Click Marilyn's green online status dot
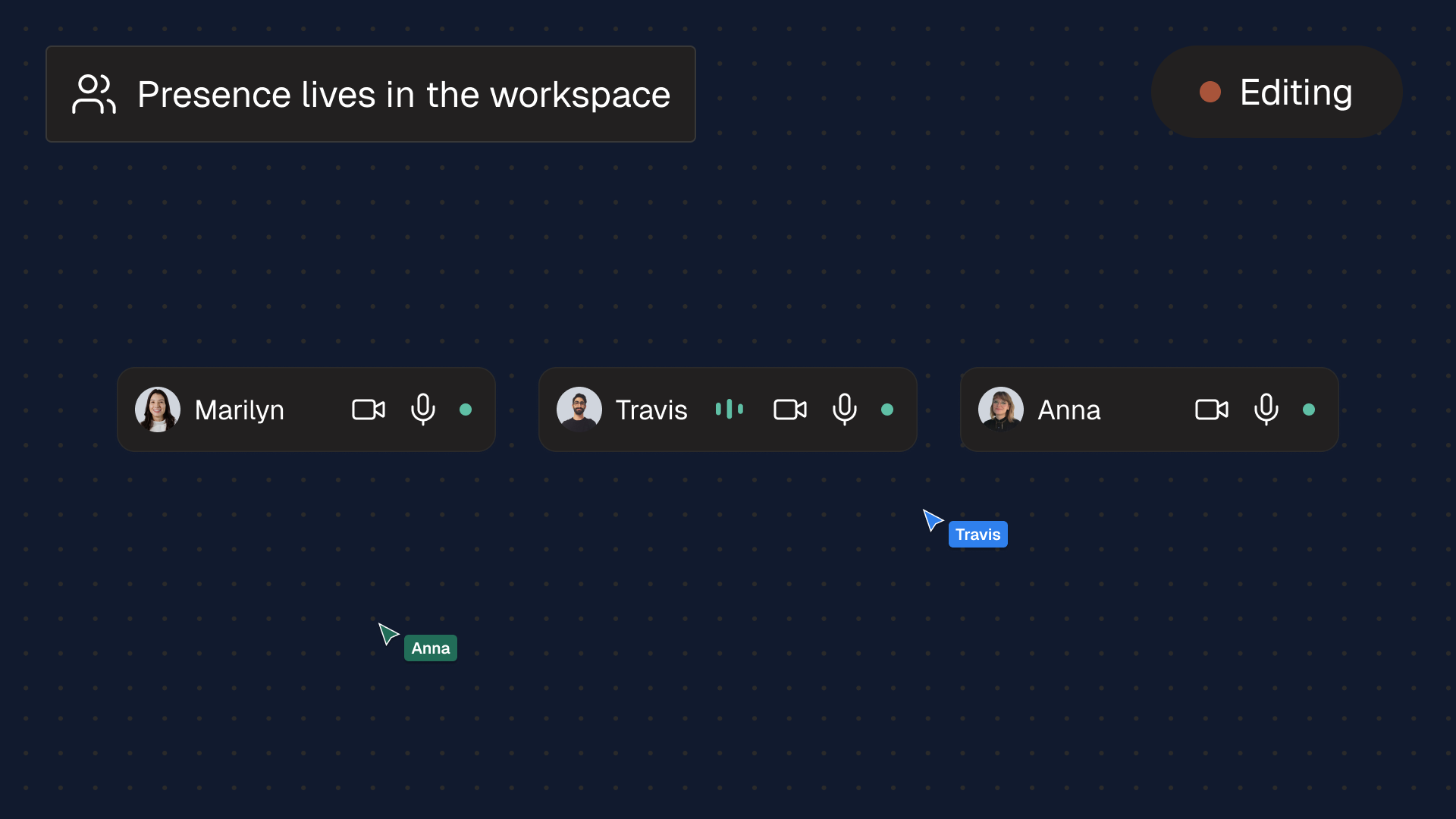The width and height of the screenshot is (1456, 819). point(466,409)
